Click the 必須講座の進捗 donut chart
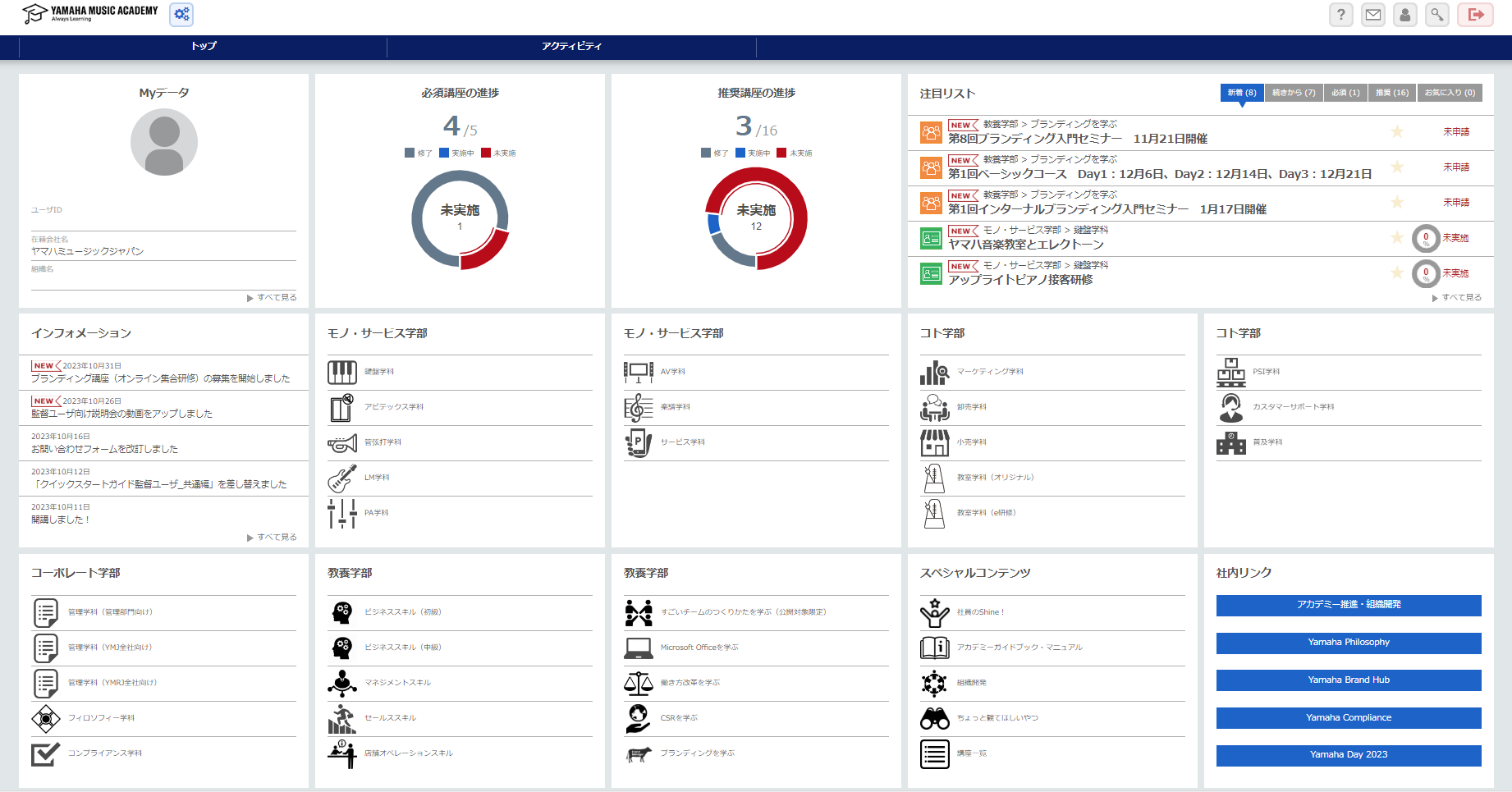1512x792 pixels. [x=460, y=219]
